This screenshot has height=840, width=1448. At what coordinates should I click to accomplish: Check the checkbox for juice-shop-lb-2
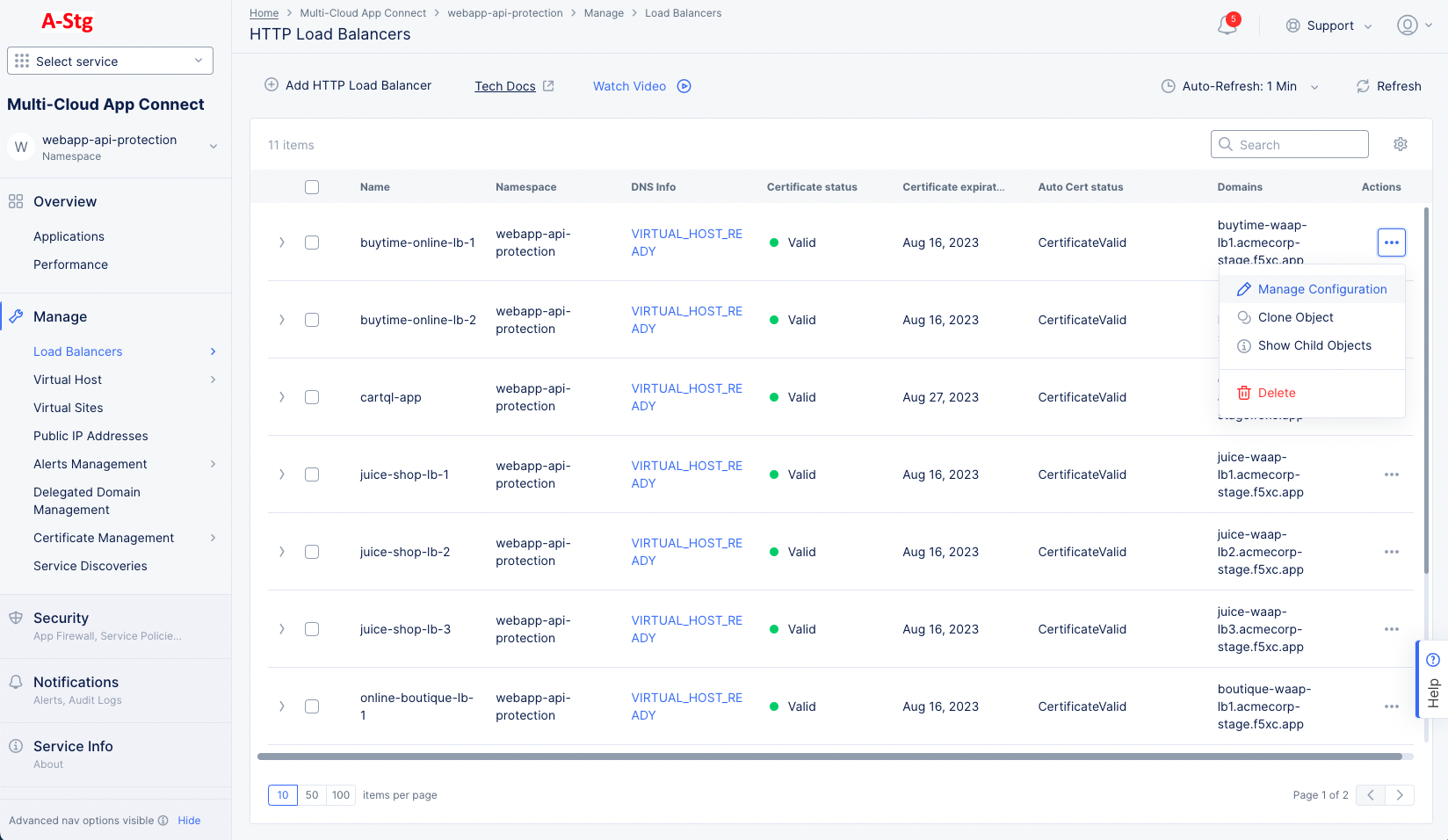(312, 552)
